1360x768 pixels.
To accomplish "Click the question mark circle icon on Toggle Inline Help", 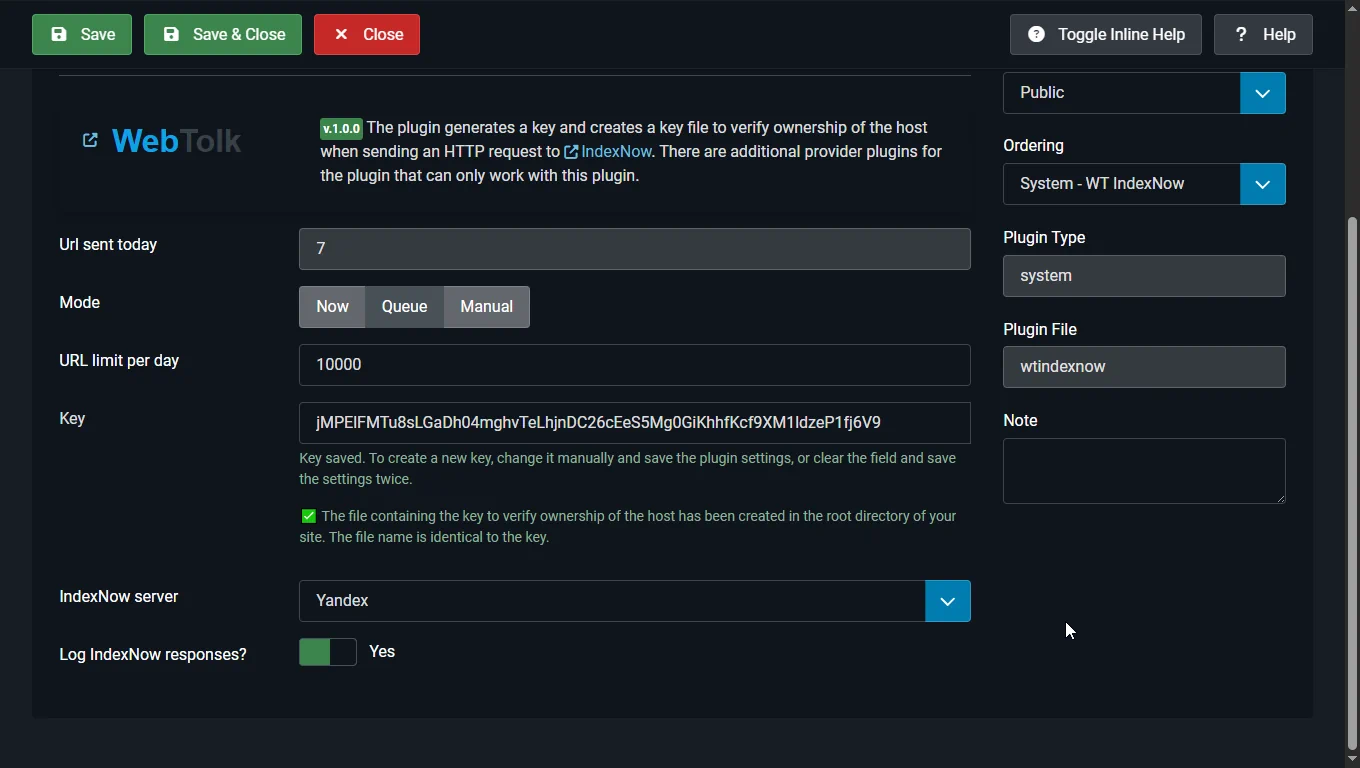I will [x=1037, y=34].
